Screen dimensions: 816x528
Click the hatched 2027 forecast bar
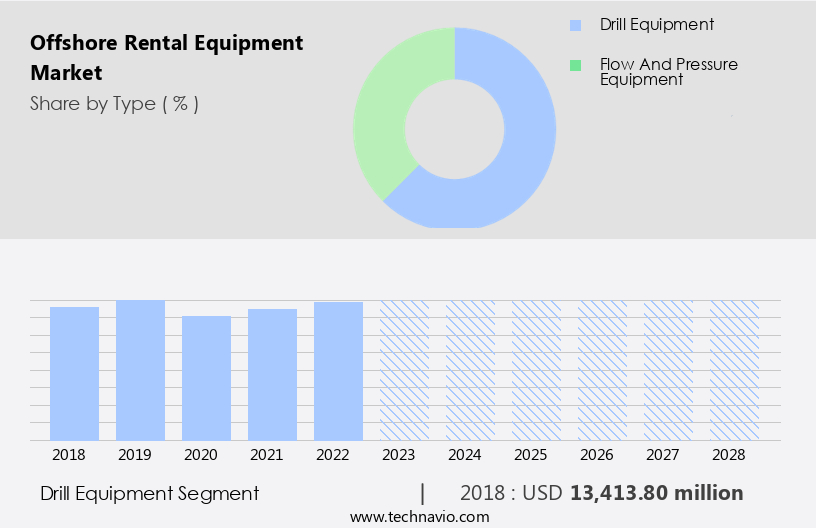pos(668,370)
